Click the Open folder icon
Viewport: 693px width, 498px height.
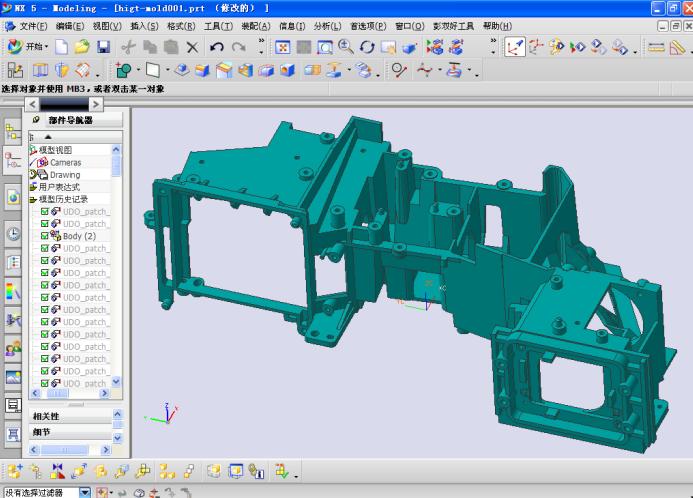coord(82,47)
